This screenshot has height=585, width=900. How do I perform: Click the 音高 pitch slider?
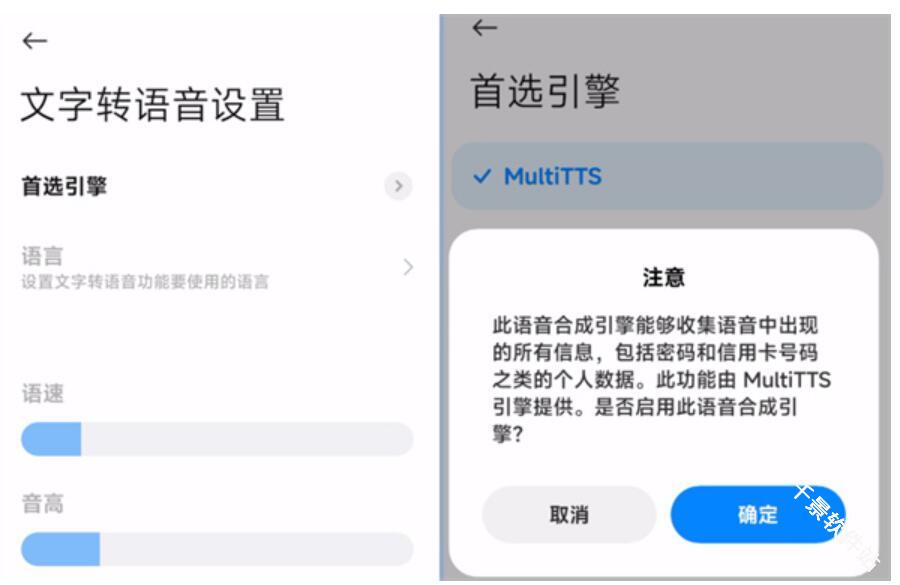217,549
